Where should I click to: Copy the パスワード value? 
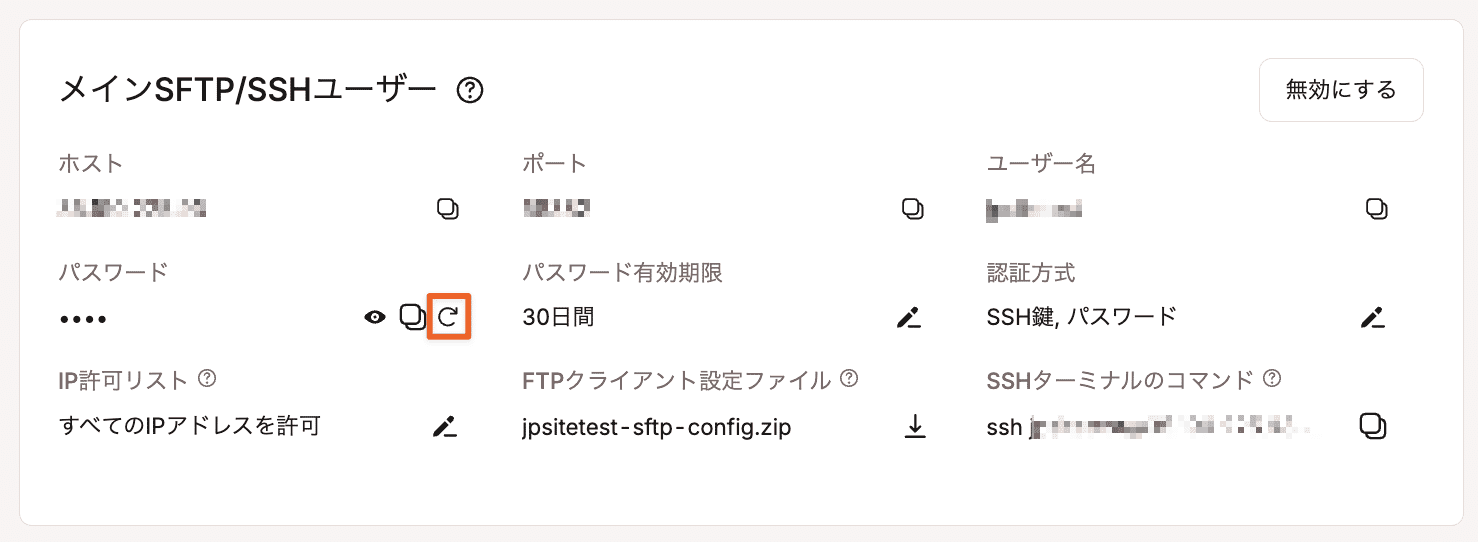coord(412,317)
